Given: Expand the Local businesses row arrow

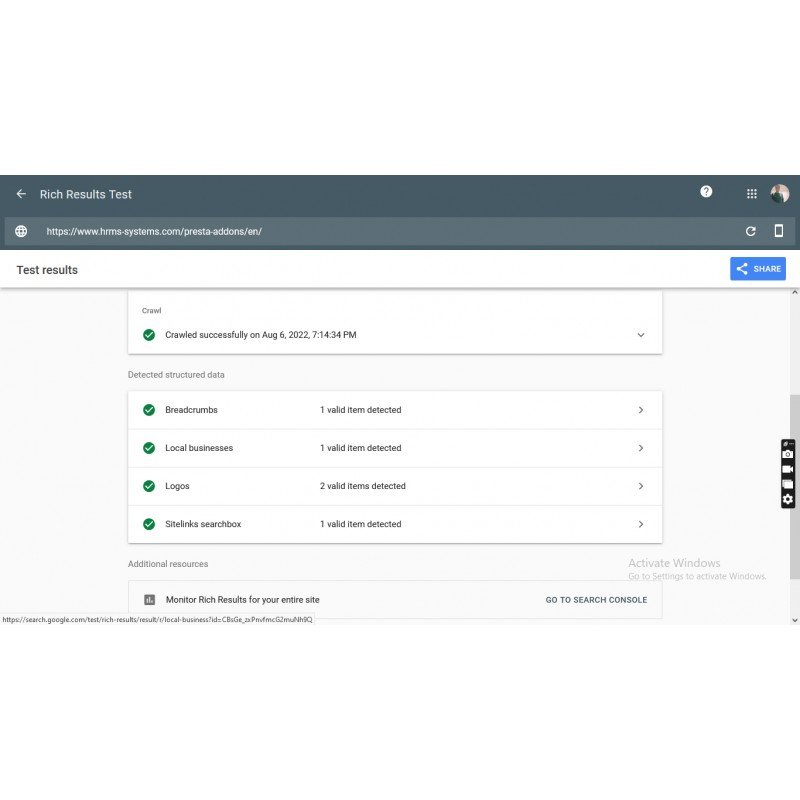Looking at the screenshot, I should pyautogui.click(x=641, y=448).
